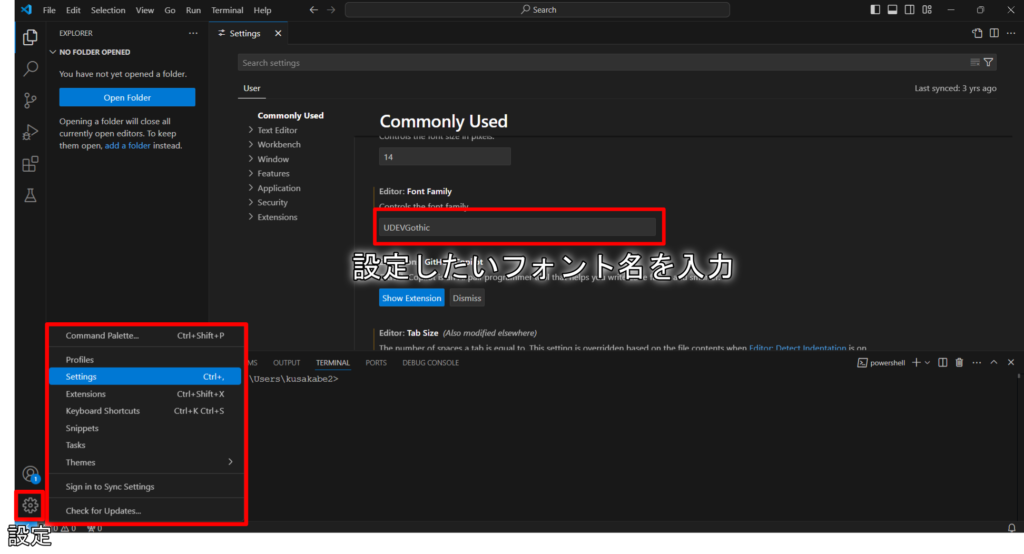The height and width of the screenshot is (554, 1024).
Task: Open Extensions view in activity bar
Action: [x=30, y=164]
